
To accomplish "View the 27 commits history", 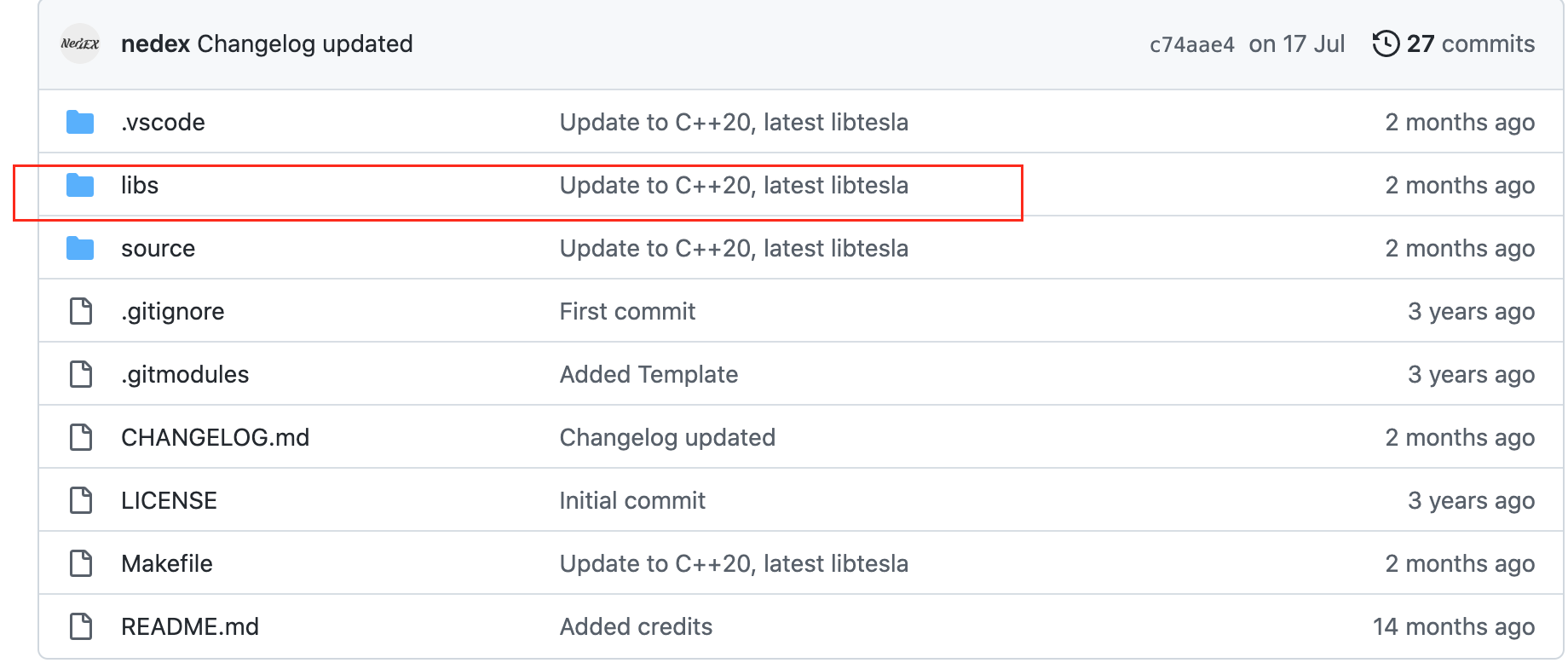I will [1470, 43].
